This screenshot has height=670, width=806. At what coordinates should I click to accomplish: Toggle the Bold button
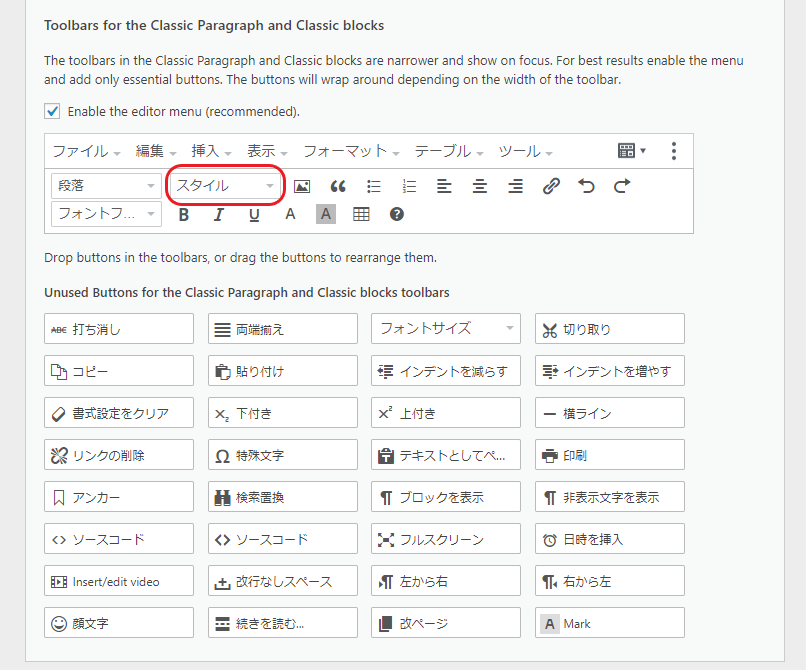184,214
